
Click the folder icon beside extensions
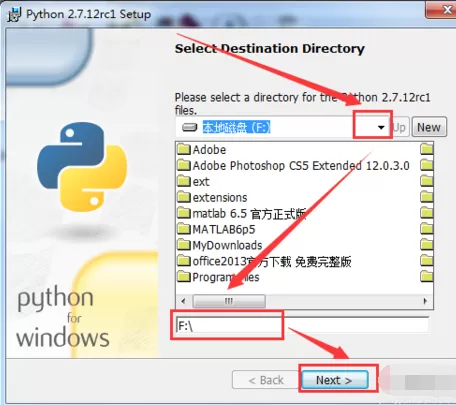184,197
